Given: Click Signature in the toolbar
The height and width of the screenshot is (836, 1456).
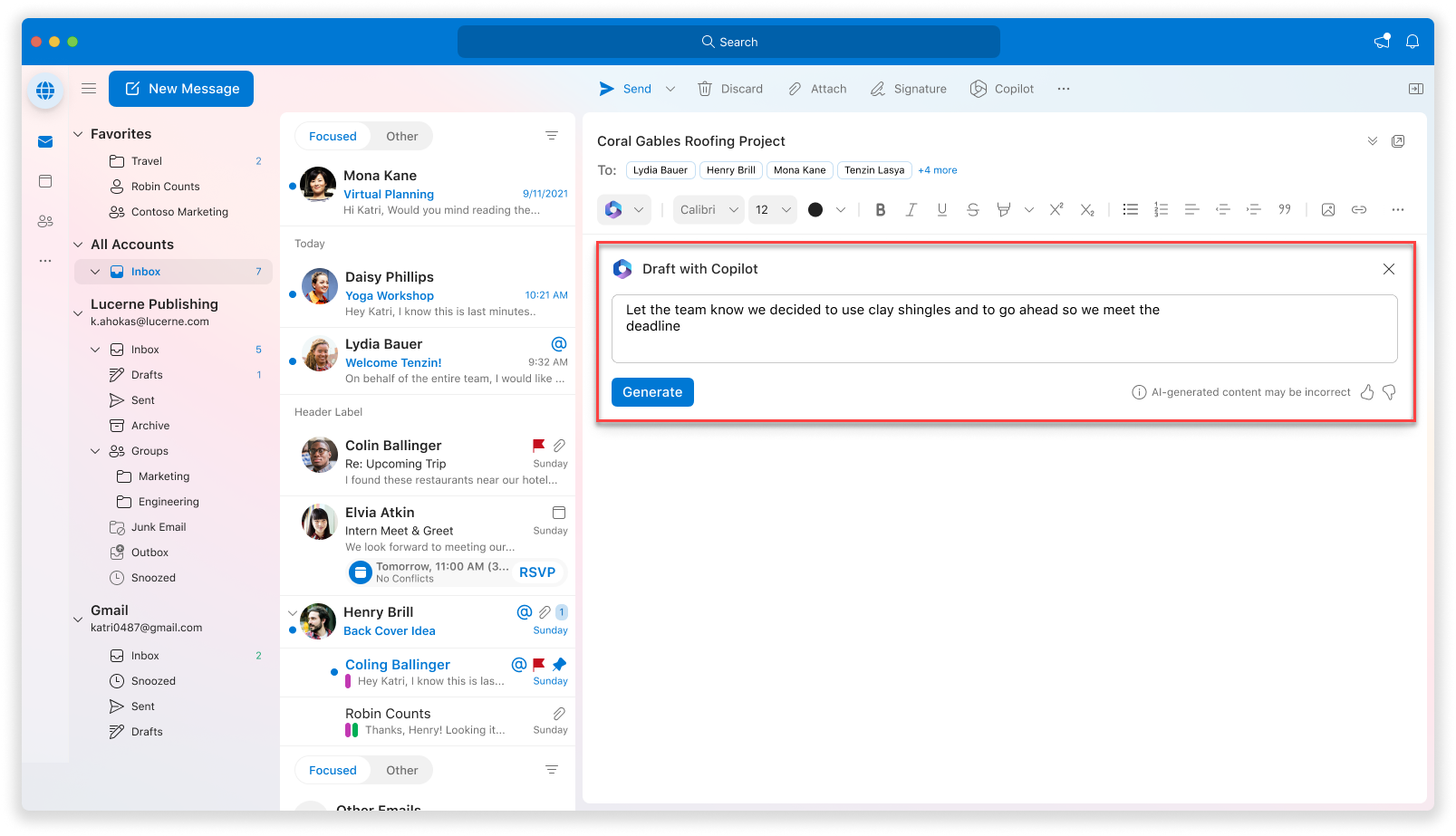Looking at the screenshot, I should click(909, 89).
